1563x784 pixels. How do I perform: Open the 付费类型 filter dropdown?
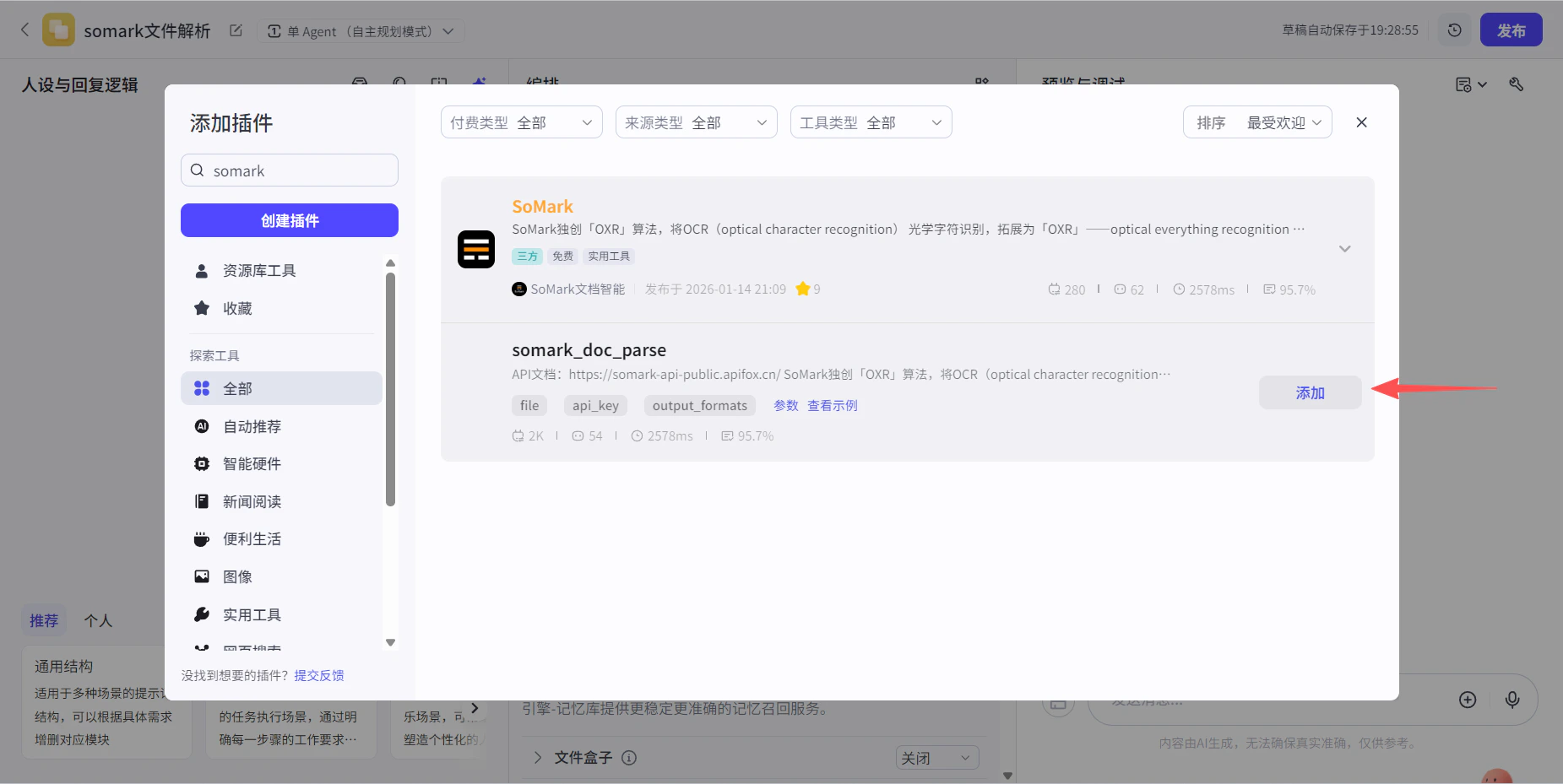click(x=520, y=122)
